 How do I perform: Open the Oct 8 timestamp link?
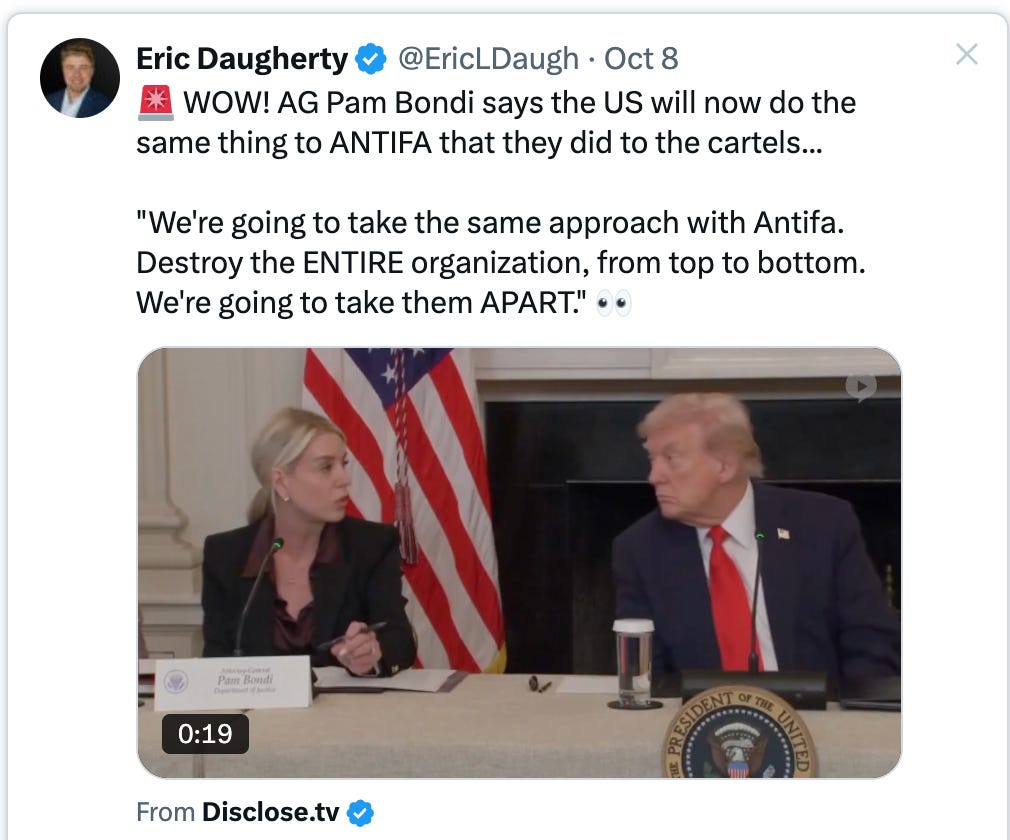(641, 59)
